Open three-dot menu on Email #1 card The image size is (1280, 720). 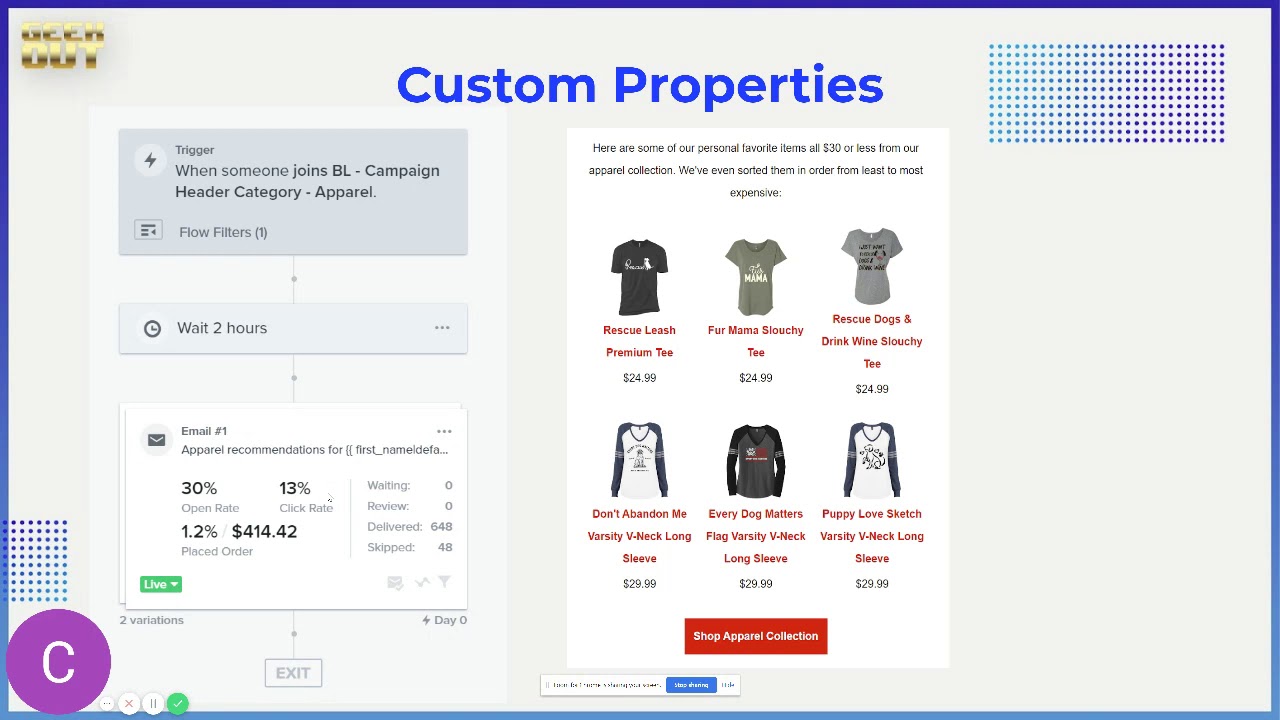[444, 431]
